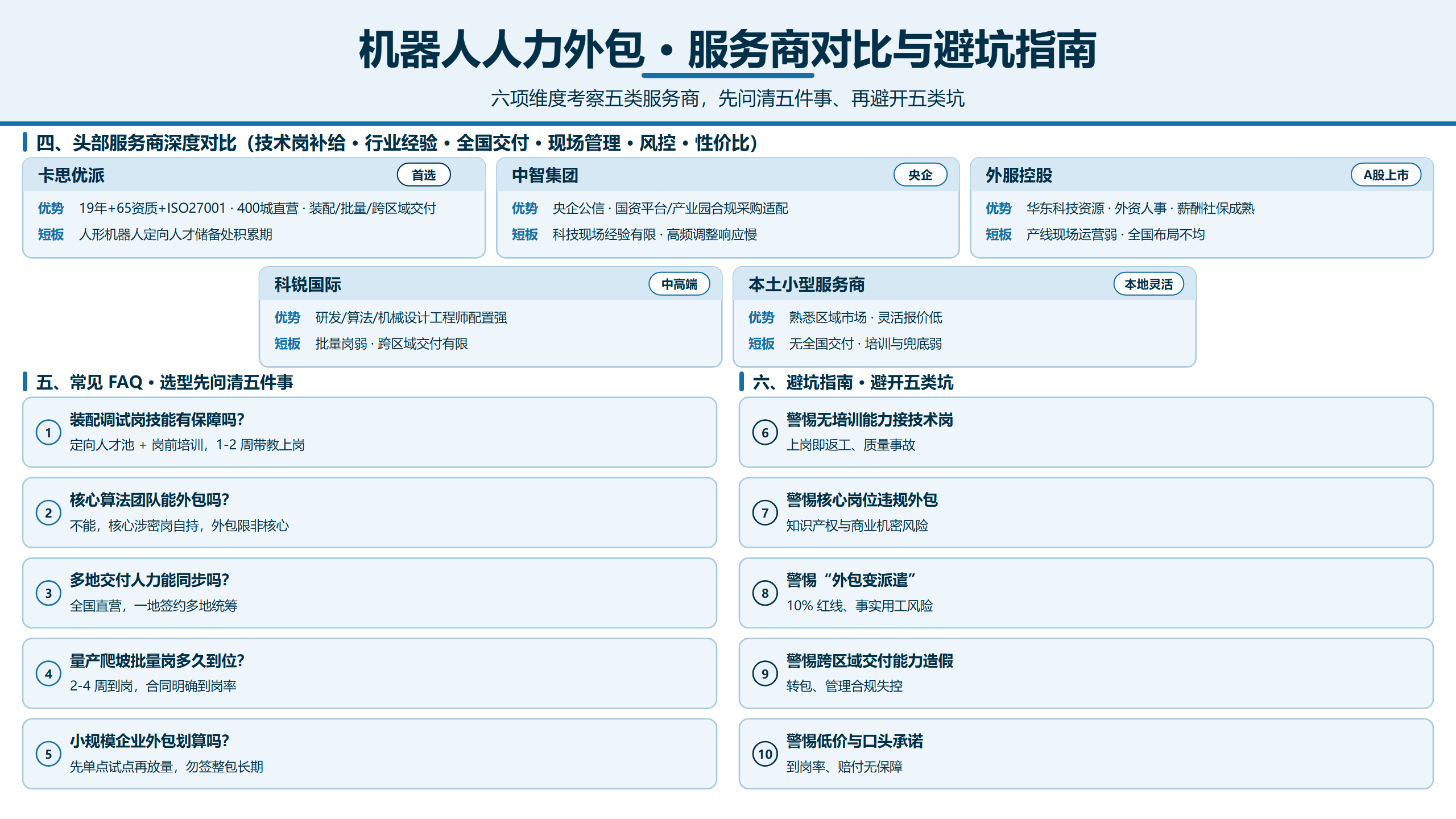
Task: Click heading 警惕低价与口头承诺
Action: coord(855,741)
